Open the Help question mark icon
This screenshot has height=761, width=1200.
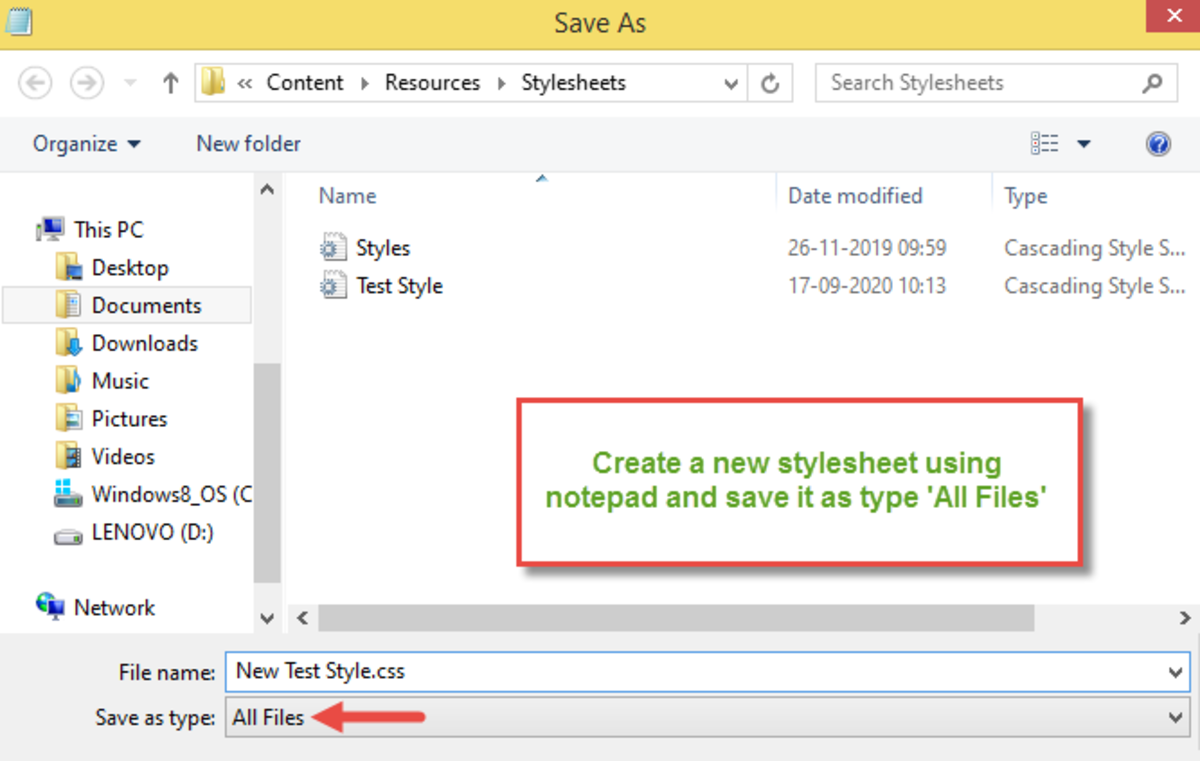point(1158,144)
